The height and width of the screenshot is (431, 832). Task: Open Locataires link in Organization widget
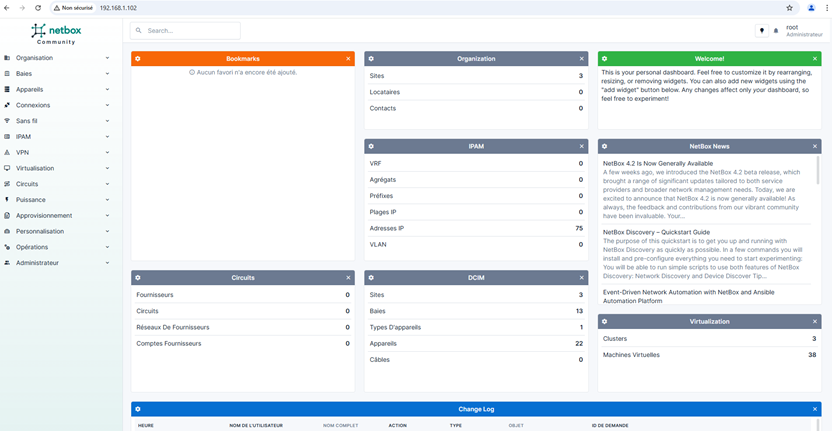[385, 92]
